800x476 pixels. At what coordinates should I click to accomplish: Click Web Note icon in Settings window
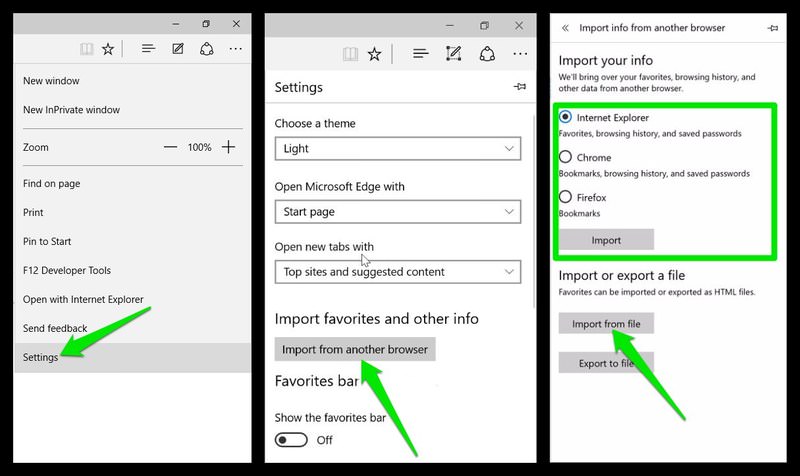tap(453, 54)
